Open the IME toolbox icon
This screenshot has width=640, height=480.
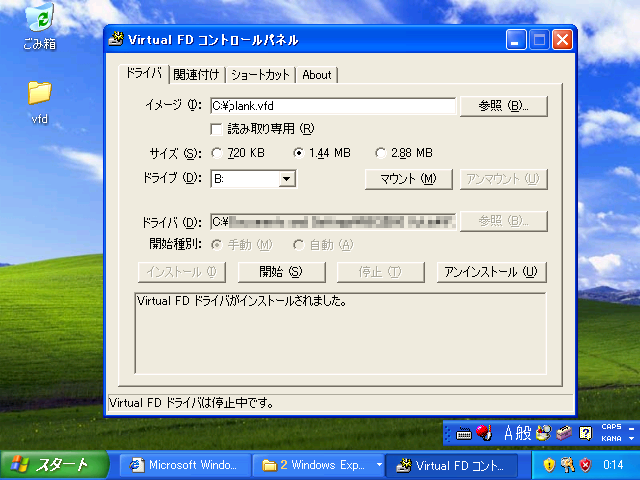click(564, 433)
